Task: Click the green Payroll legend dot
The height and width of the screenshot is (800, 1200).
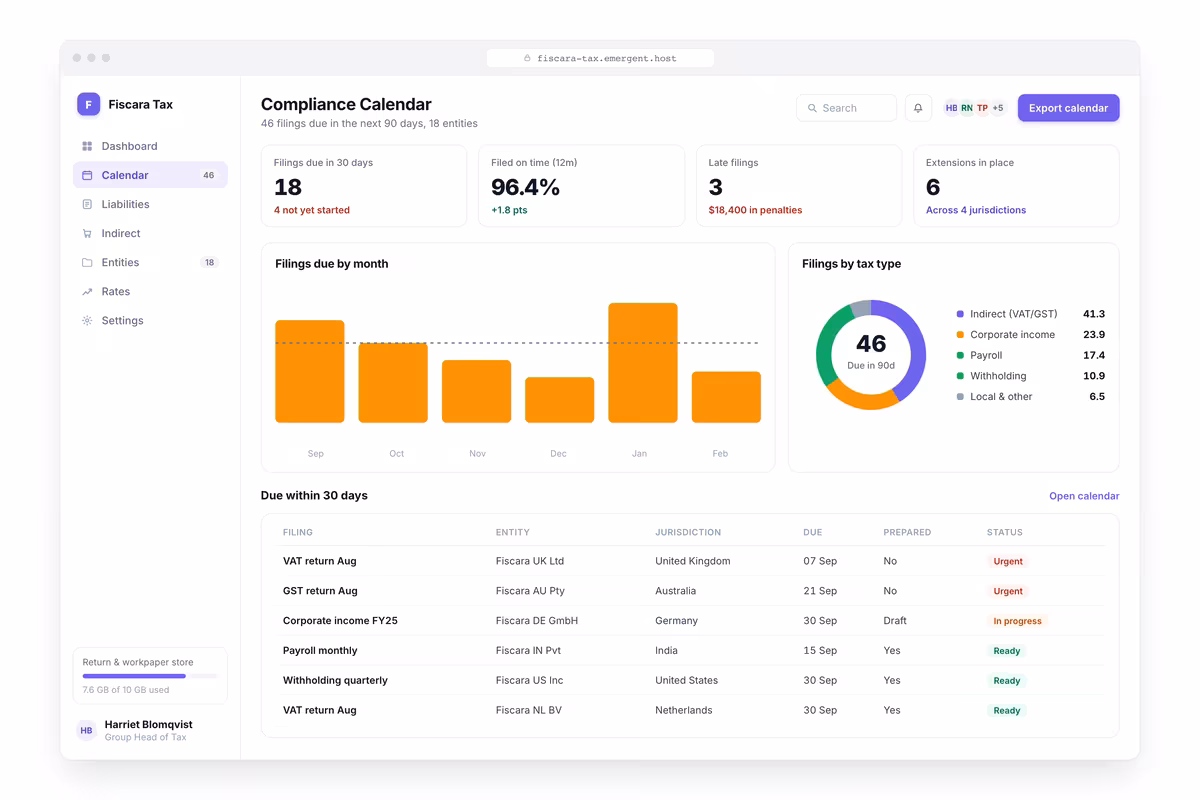Action: coord(960,355)
